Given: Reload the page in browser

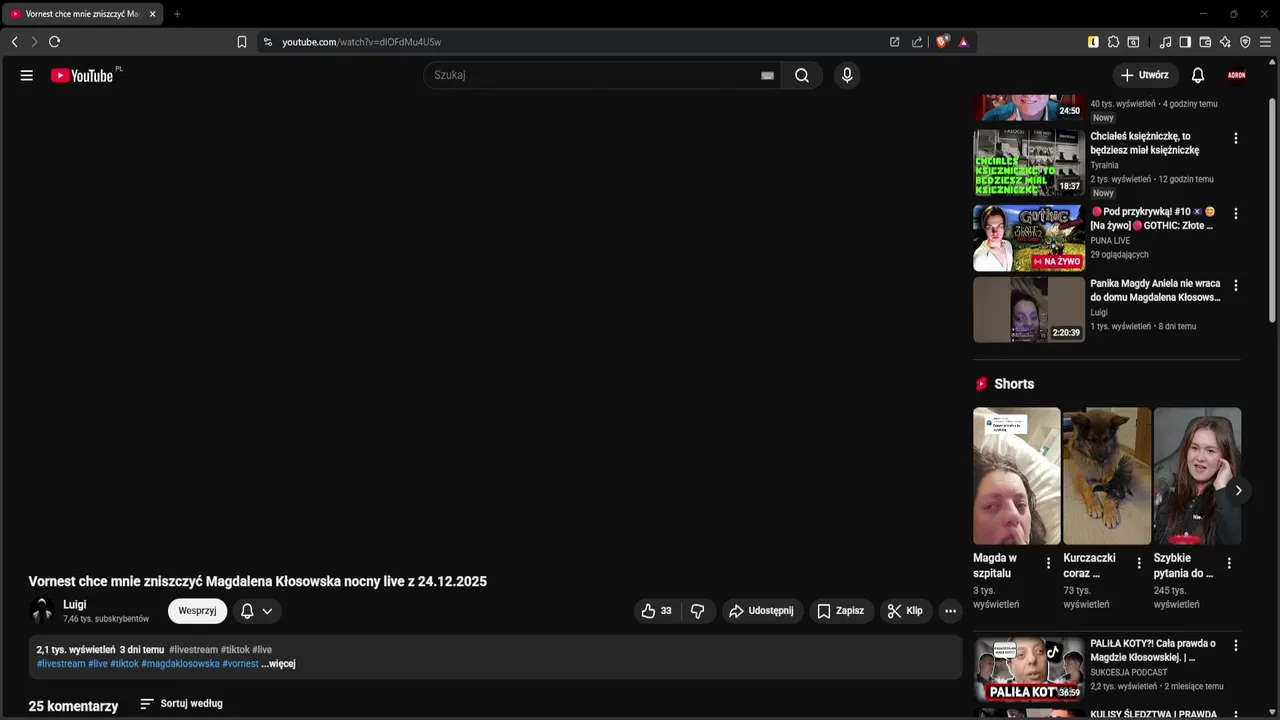Looking at the screenshot, I should coord(55,42).
